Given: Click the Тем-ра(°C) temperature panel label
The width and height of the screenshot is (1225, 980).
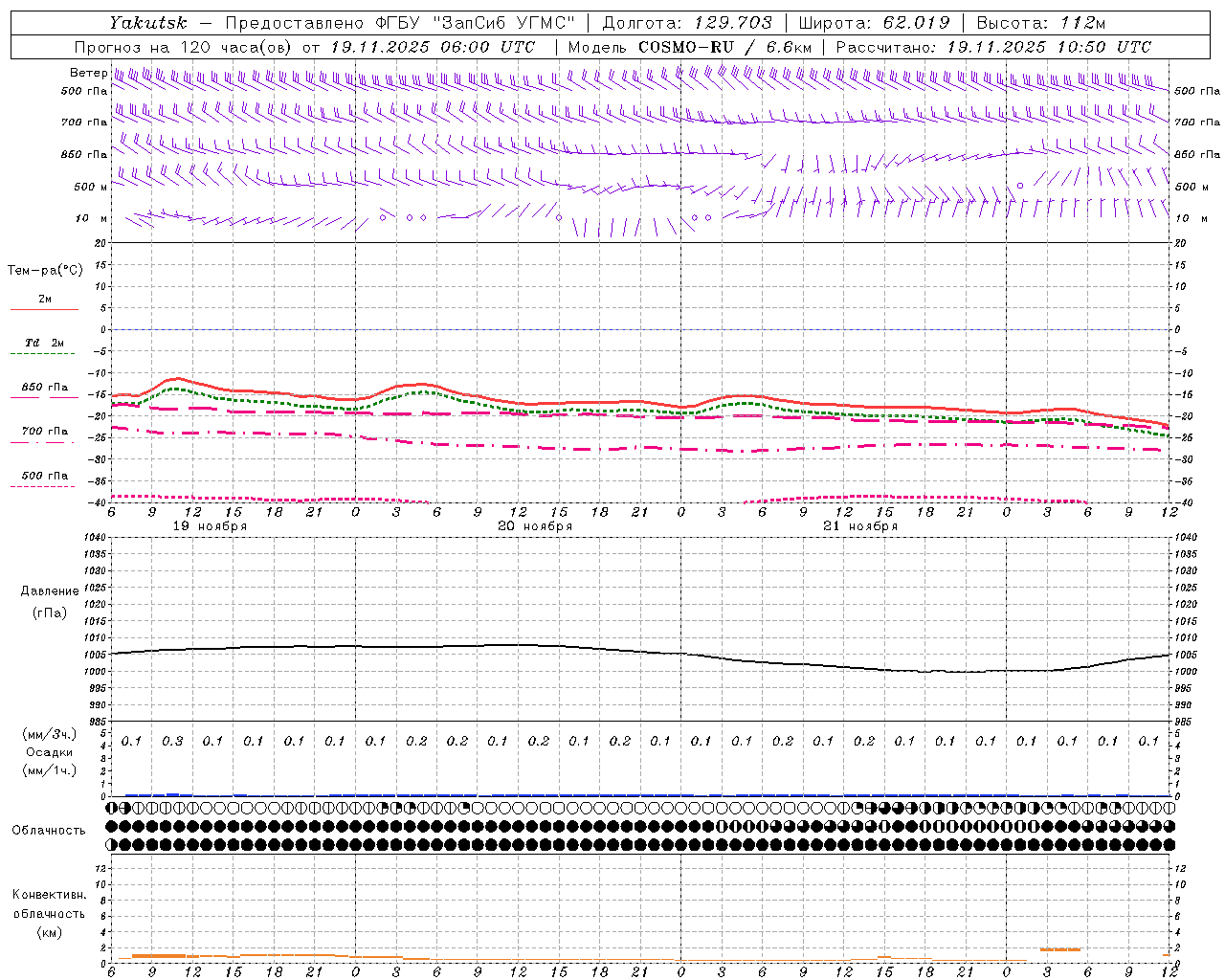Looking at the screenshot, I should [x=45, y=271].
